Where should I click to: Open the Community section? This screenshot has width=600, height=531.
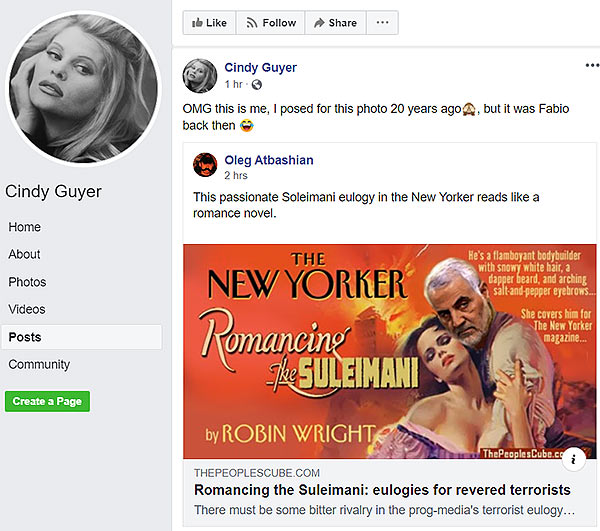click(x=39, y=365)
